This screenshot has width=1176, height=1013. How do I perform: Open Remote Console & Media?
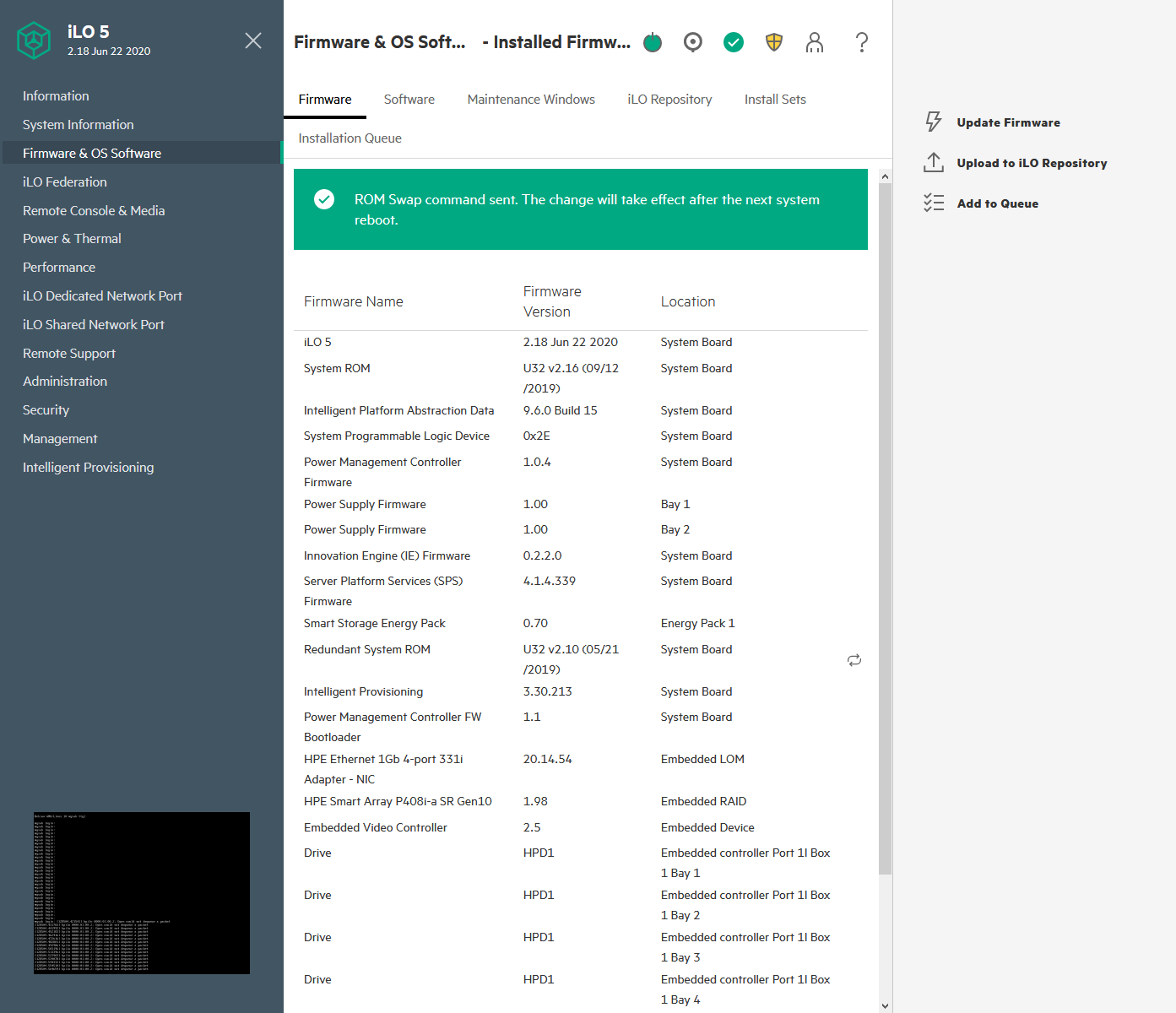94,211
